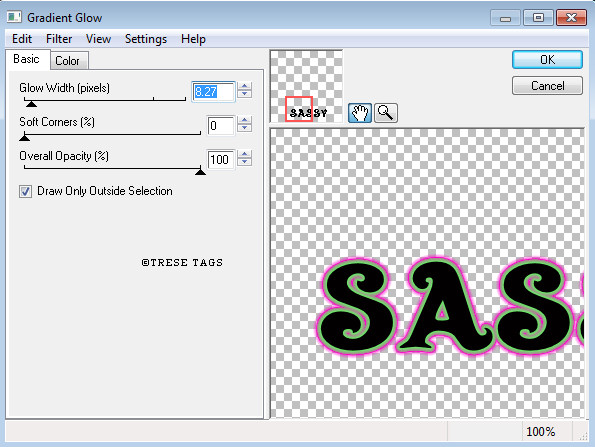Increase Soft Corners with up arrow
Screen dimensions: 595x447
tap(245, 120)
